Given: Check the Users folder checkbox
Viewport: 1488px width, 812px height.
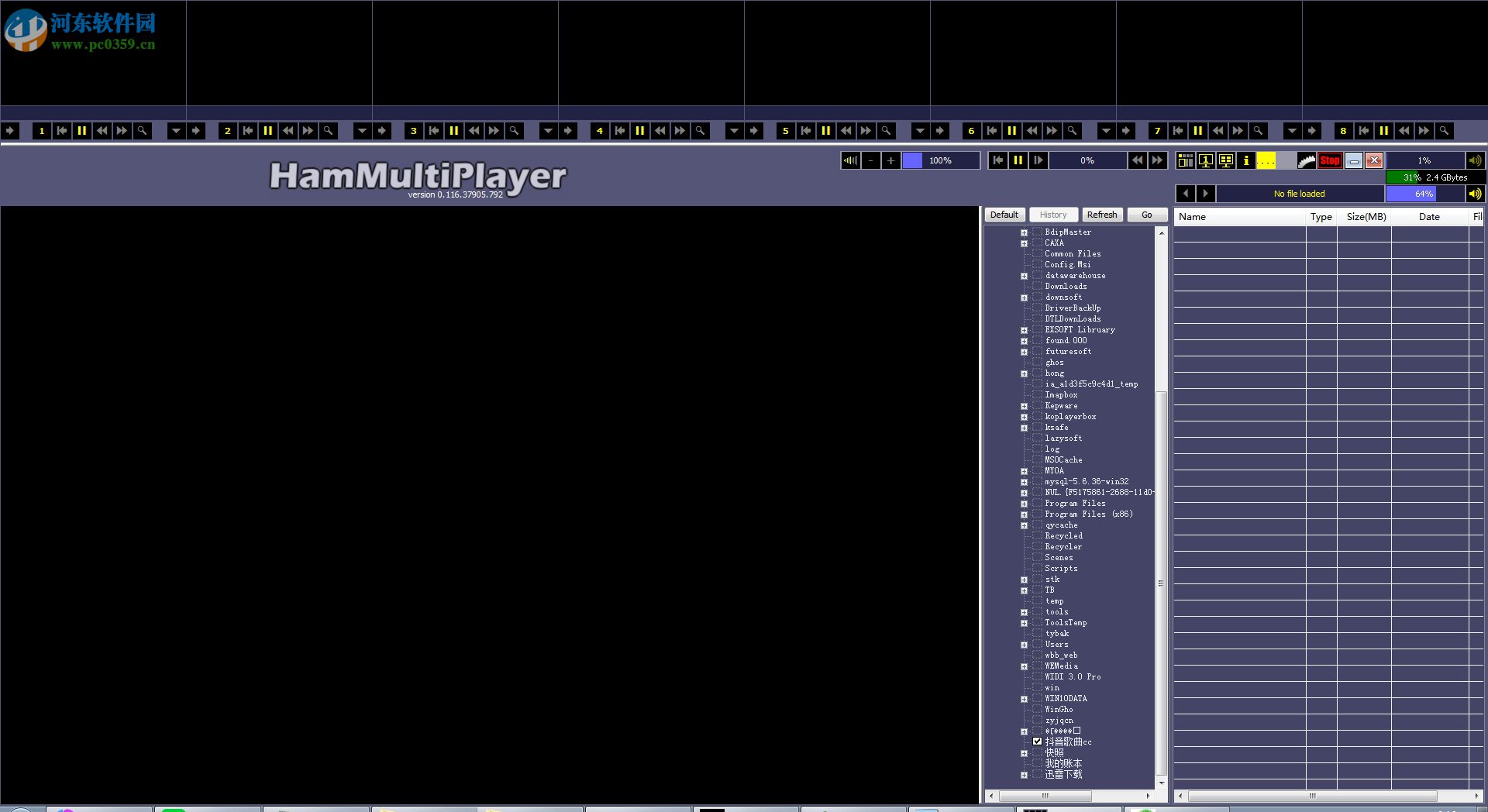Looking at the screenshot, I should click(x=1037, y=644).
